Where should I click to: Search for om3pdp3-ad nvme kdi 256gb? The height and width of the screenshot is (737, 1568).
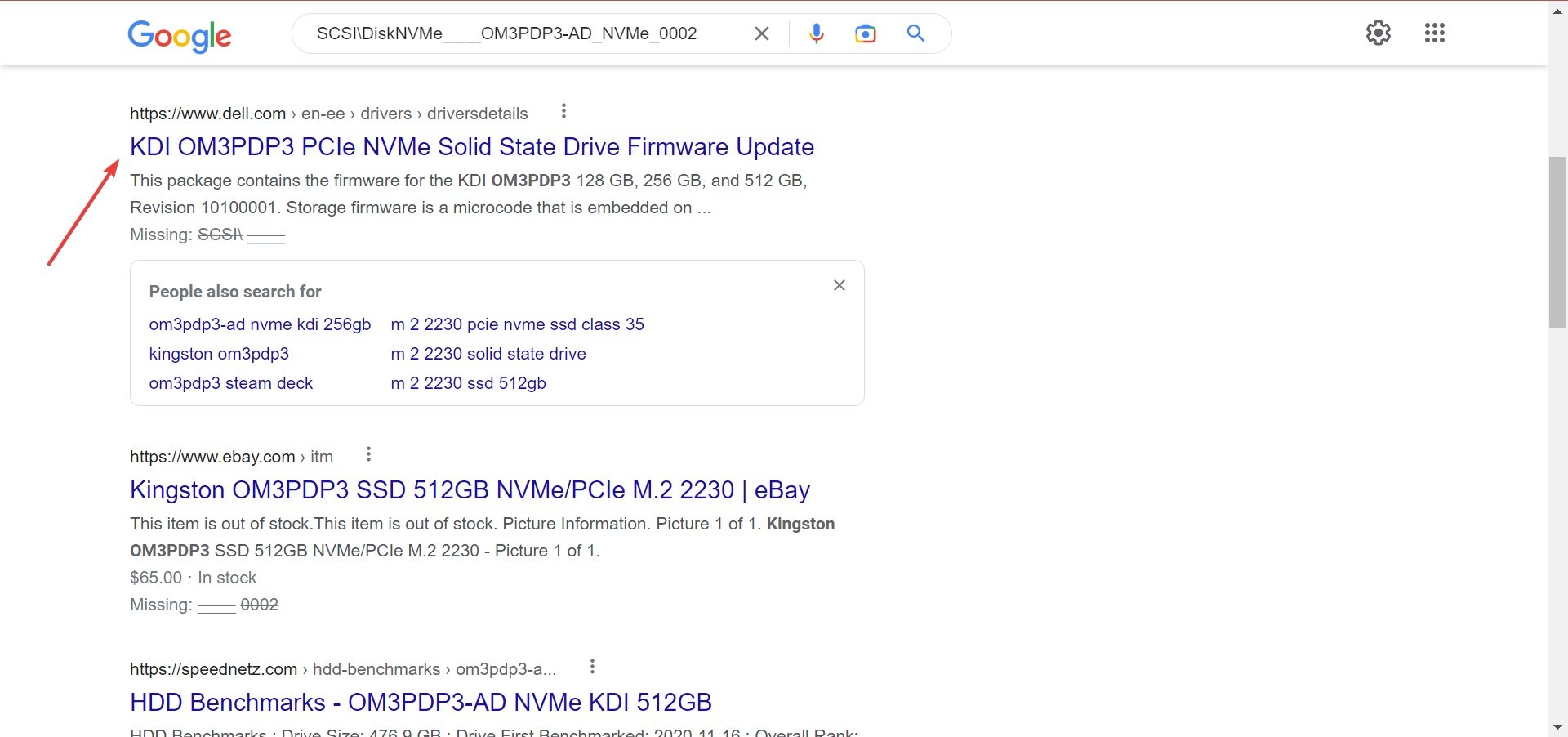pos(260,324)
